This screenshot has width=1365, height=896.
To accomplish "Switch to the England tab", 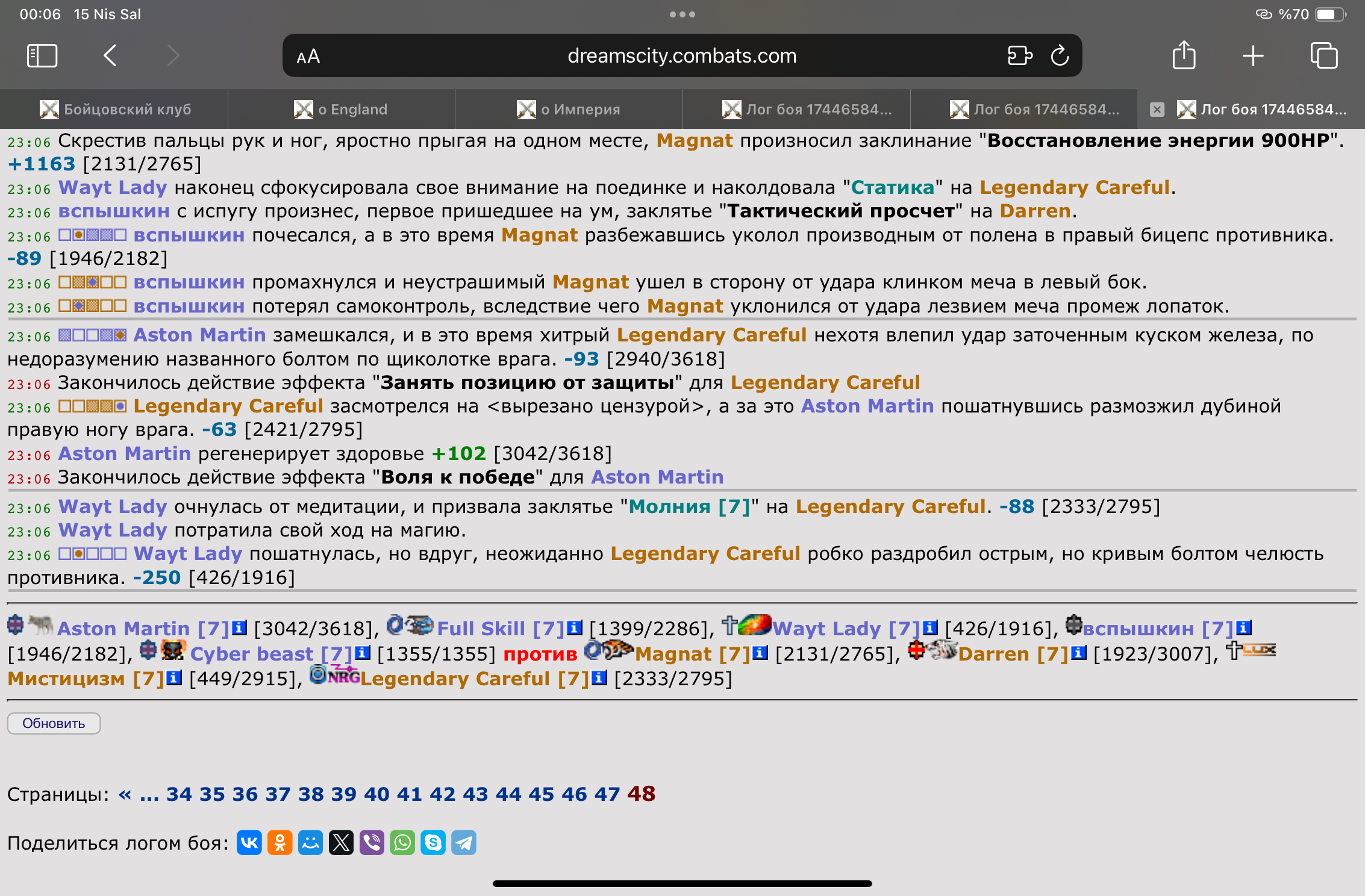I will [341, 109].
